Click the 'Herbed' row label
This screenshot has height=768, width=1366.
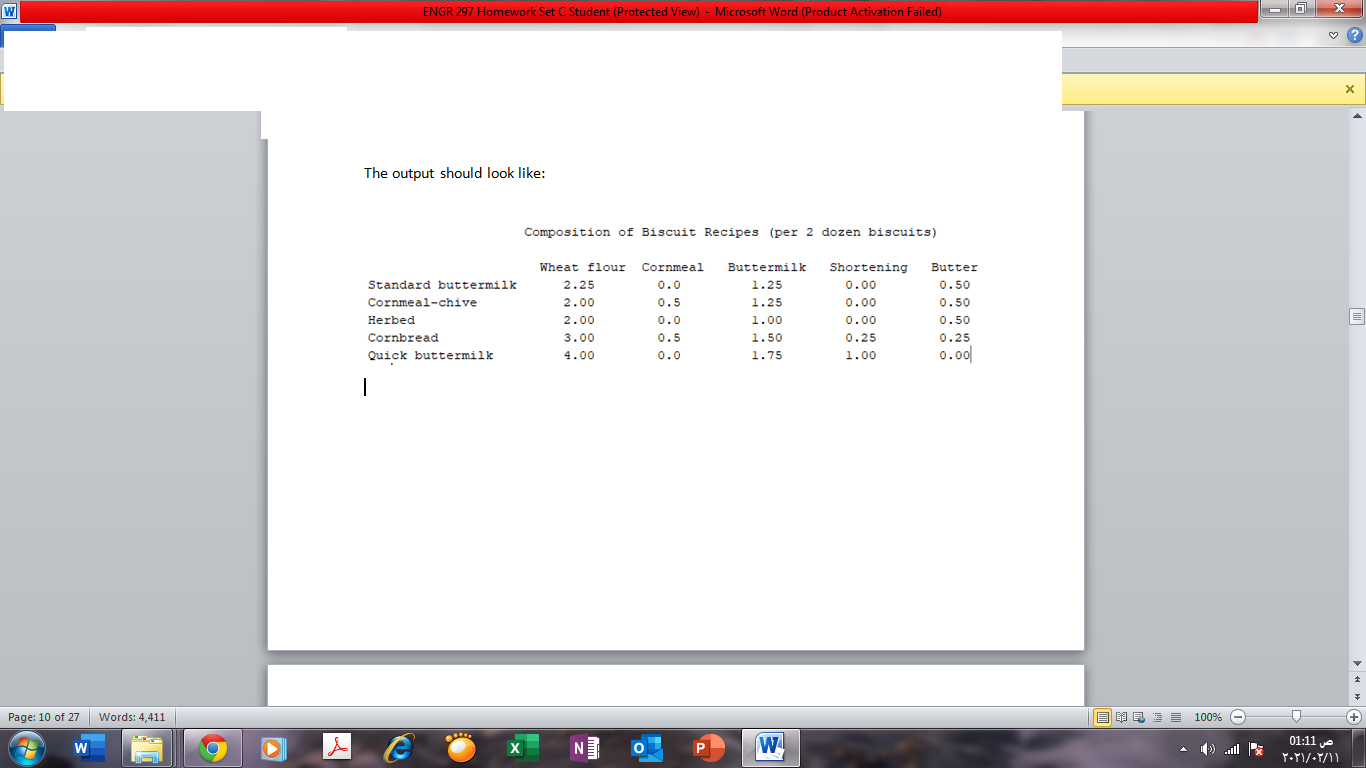pos(391,320)
